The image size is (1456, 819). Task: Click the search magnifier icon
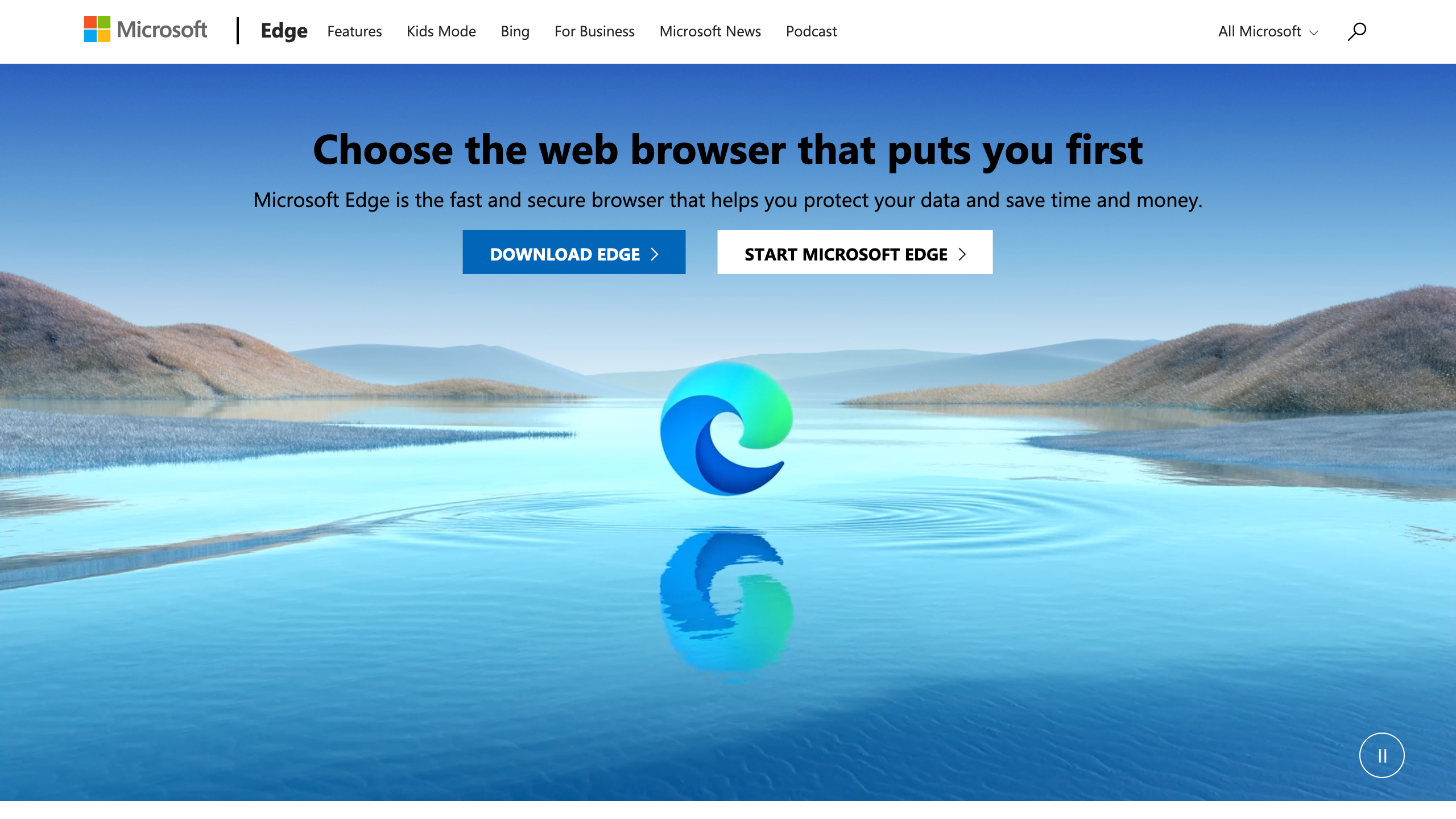pyautogui.click(x=1357, y=31)
